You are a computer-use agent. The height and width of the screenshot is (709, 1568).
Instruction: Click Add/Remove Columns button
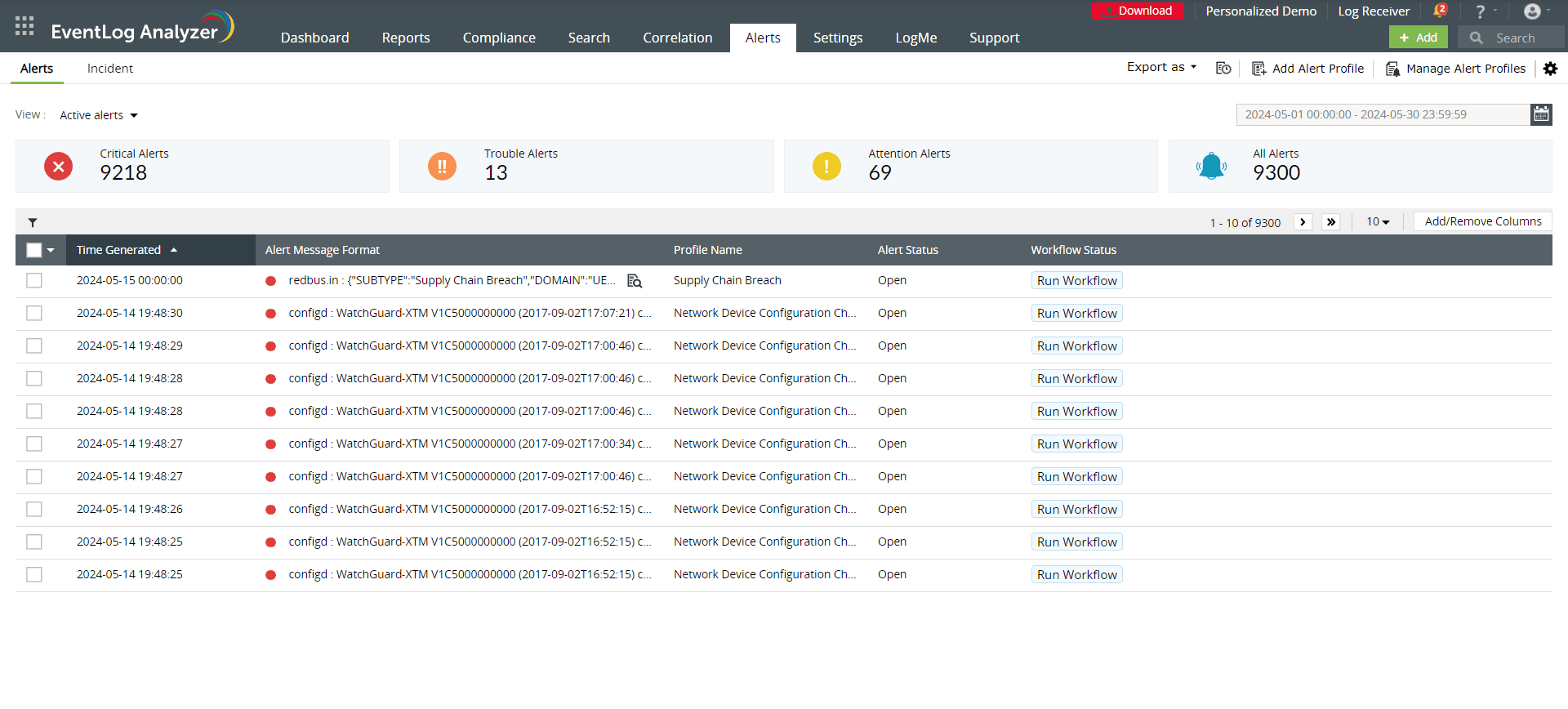(x=1482, y=221)
